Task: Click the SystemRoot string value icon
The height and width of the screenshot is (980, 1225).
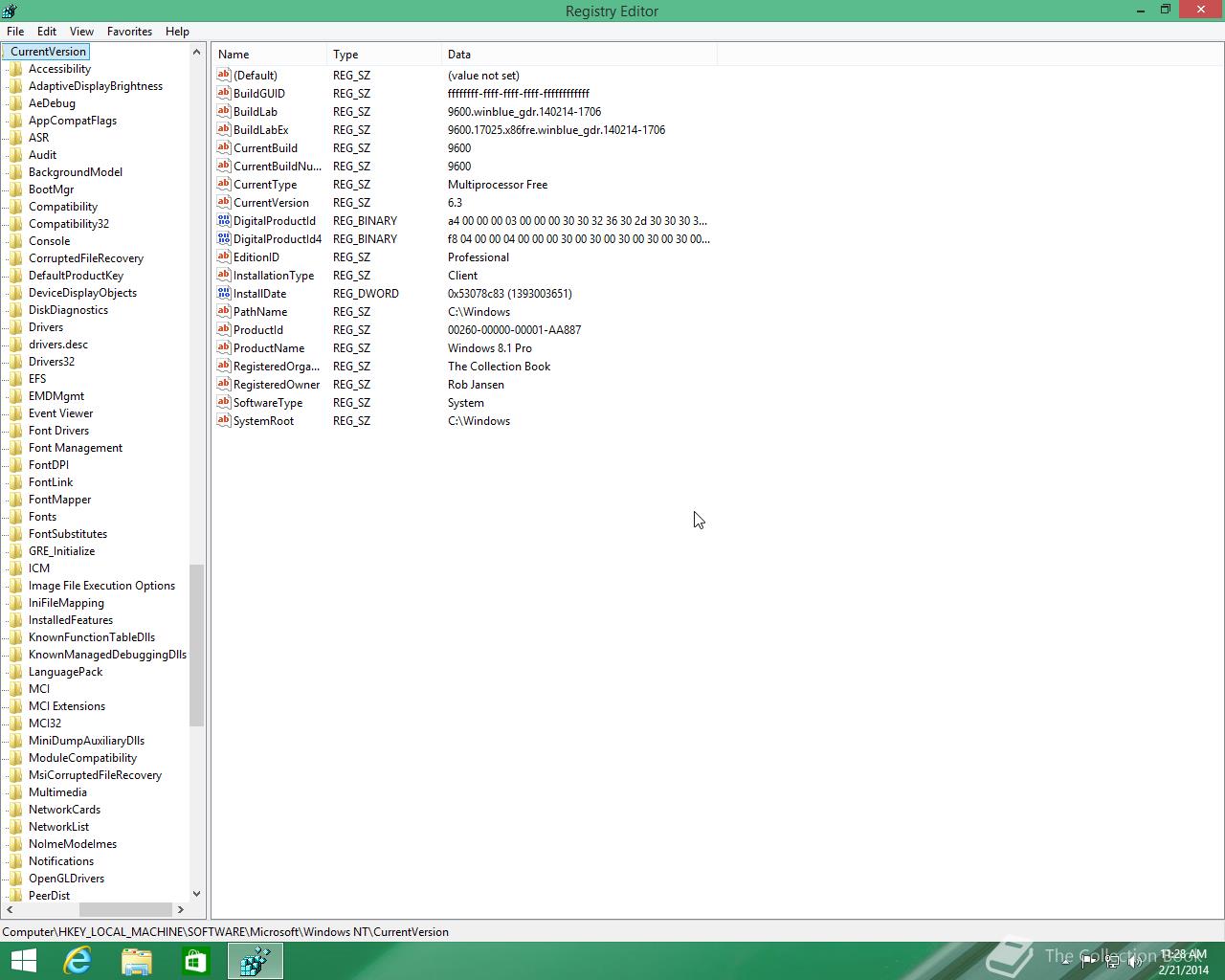Action: click(224, 420)
